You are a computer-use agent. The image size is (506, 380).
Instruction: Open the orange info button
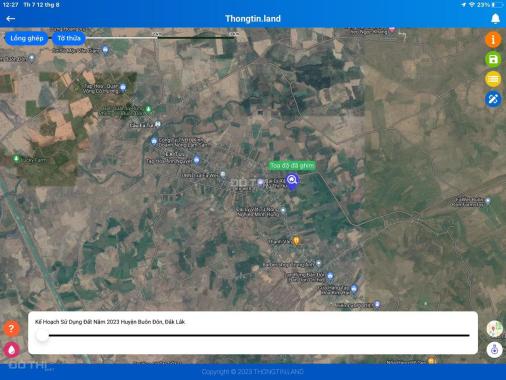click(493, 40)
